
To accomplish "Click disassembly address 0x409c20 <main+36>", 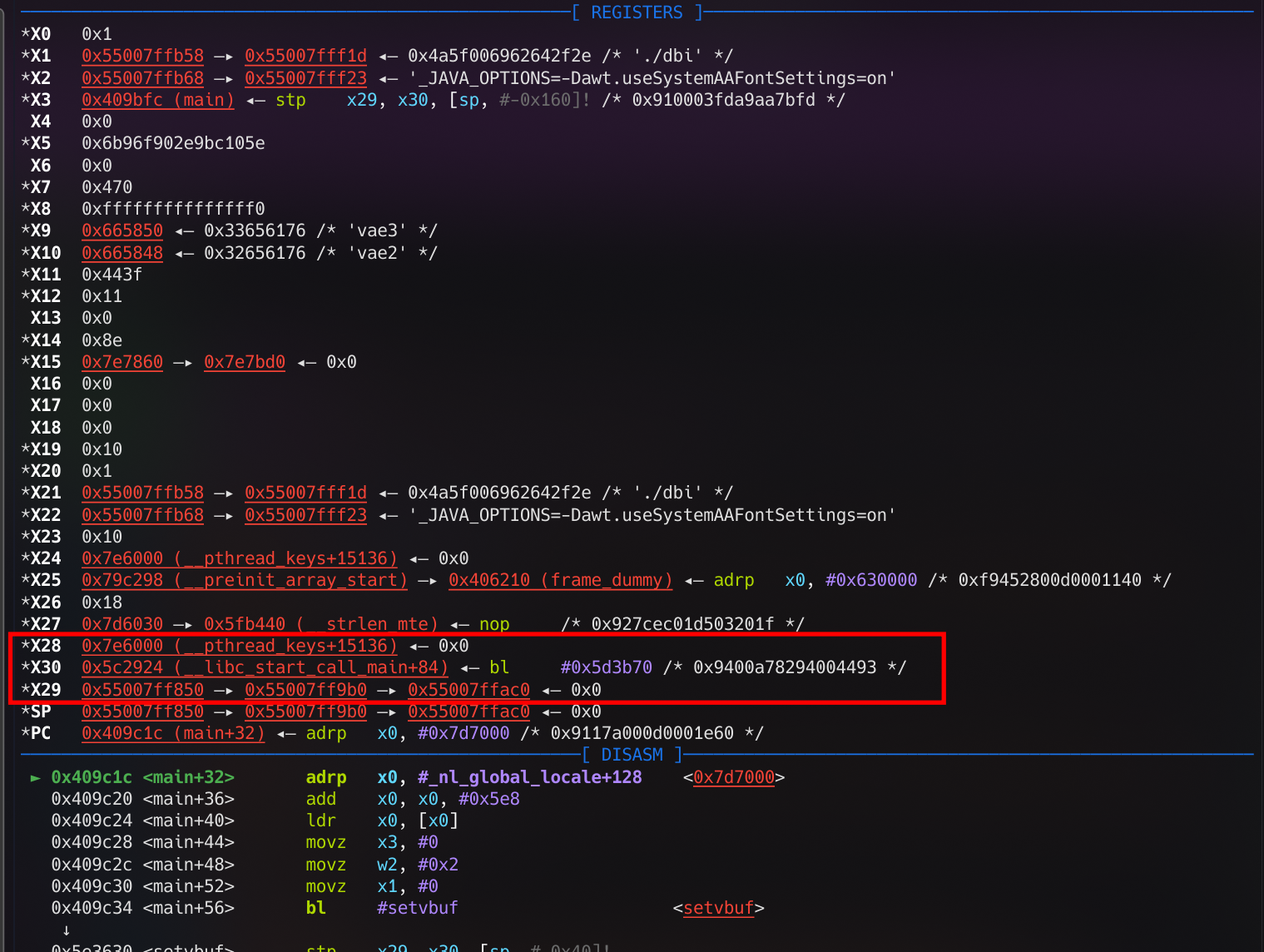I will pyautogui.click(x=142, y=799).
